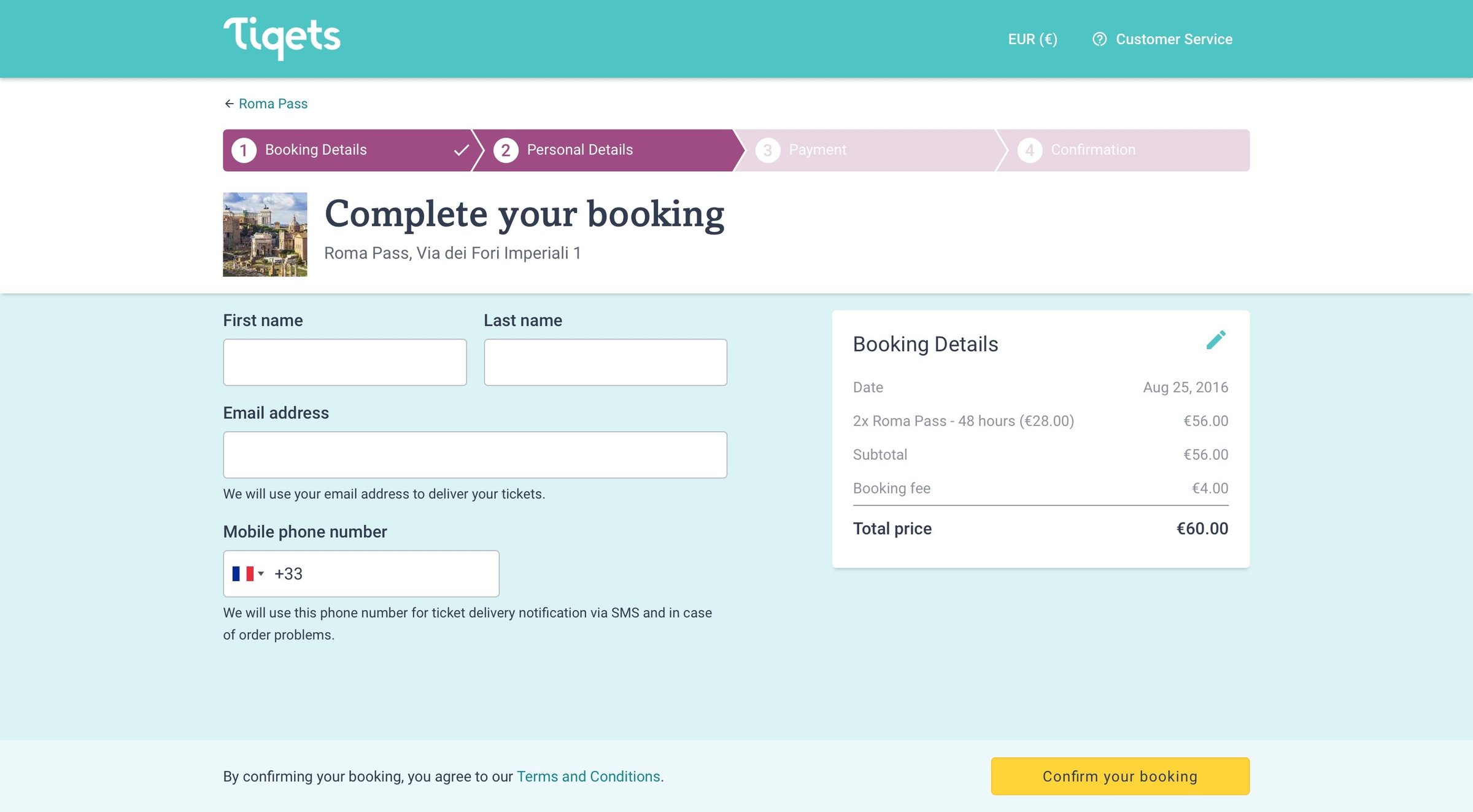Click the 'Total price' label
The image size is (1473, 812).
(x=892, y=529)
